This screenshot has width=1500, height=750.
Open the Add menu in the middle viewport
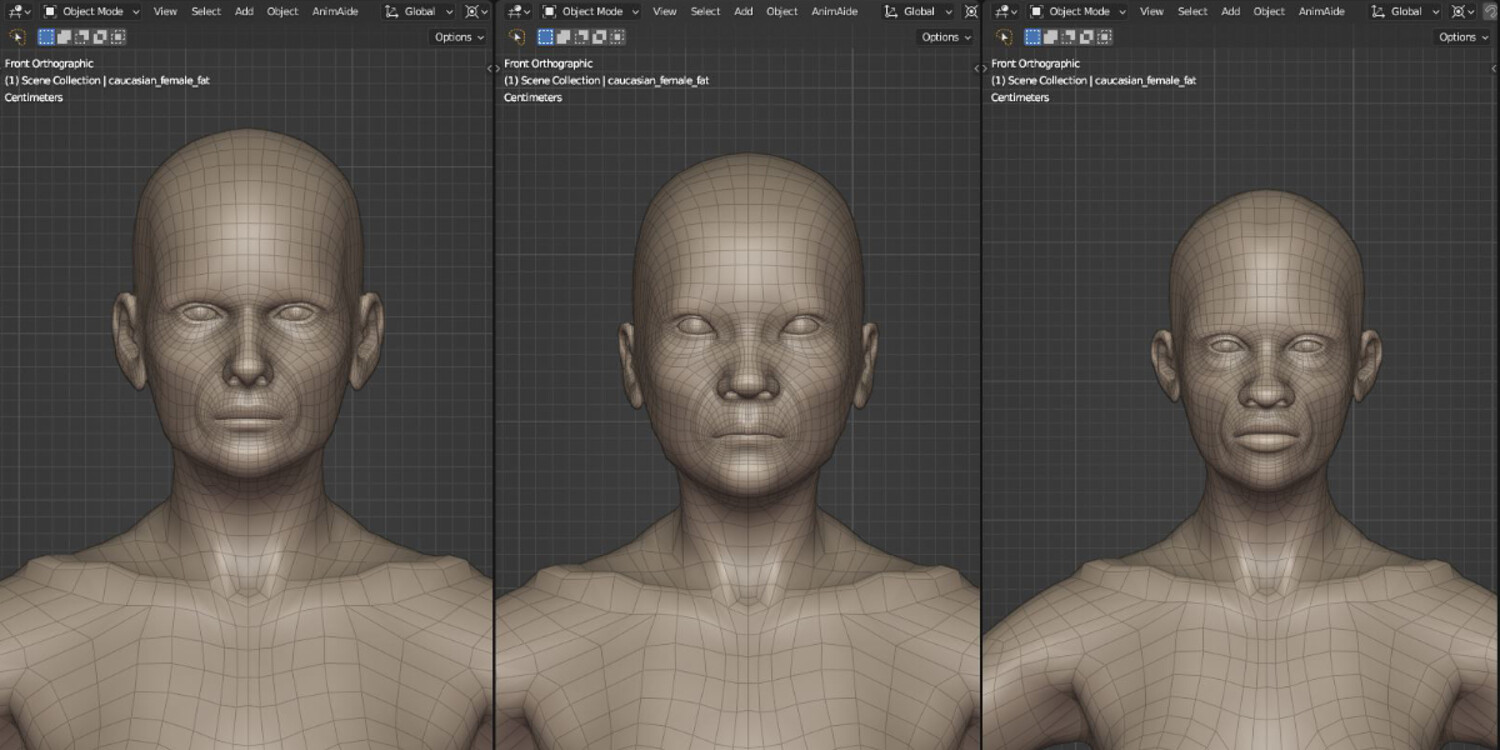743,12
